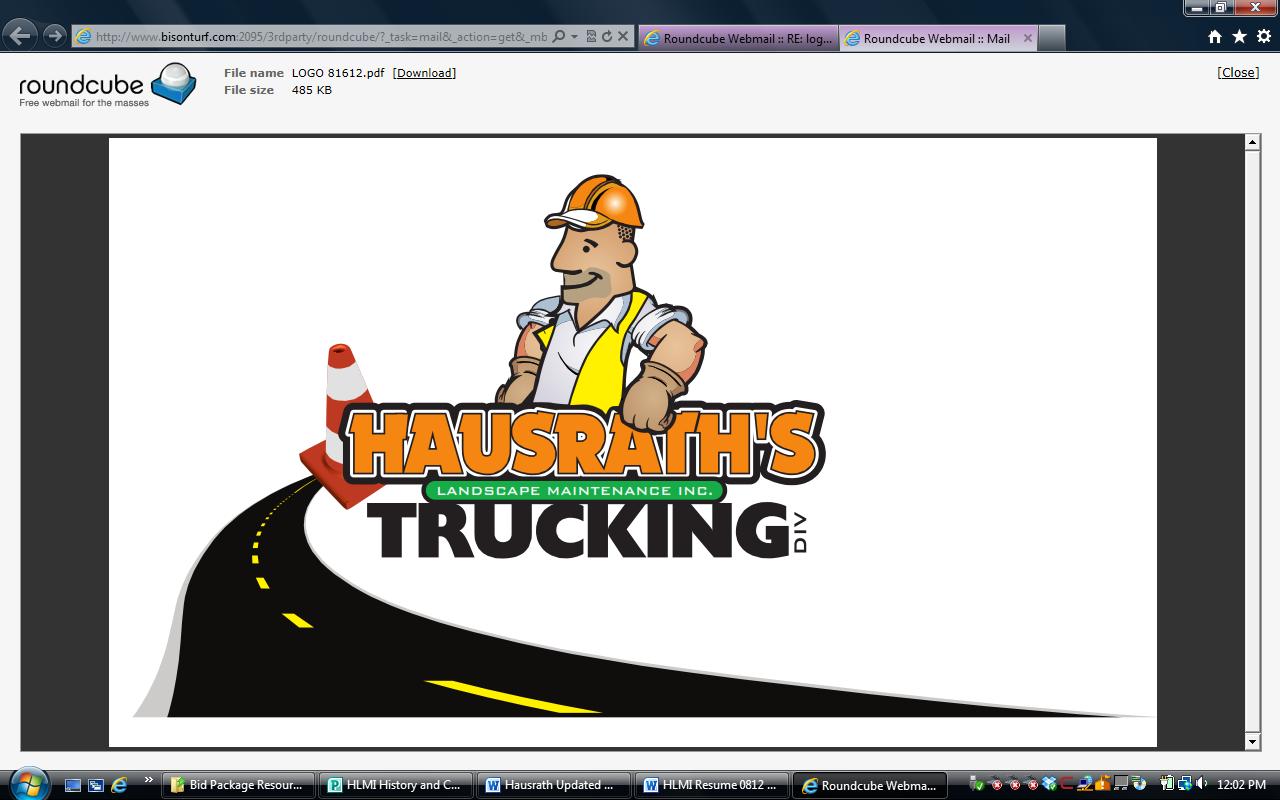The height and width of the screenshot is (800, 1280).
Task: Click the file size value 485 KB
Action: [x=312, y=90]
